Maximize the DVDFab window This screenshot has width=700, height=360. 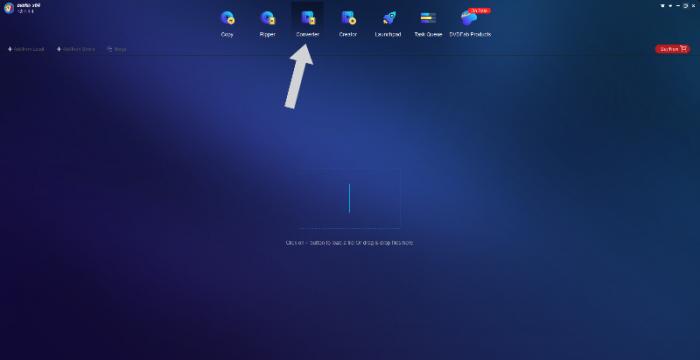coord(685,6)
